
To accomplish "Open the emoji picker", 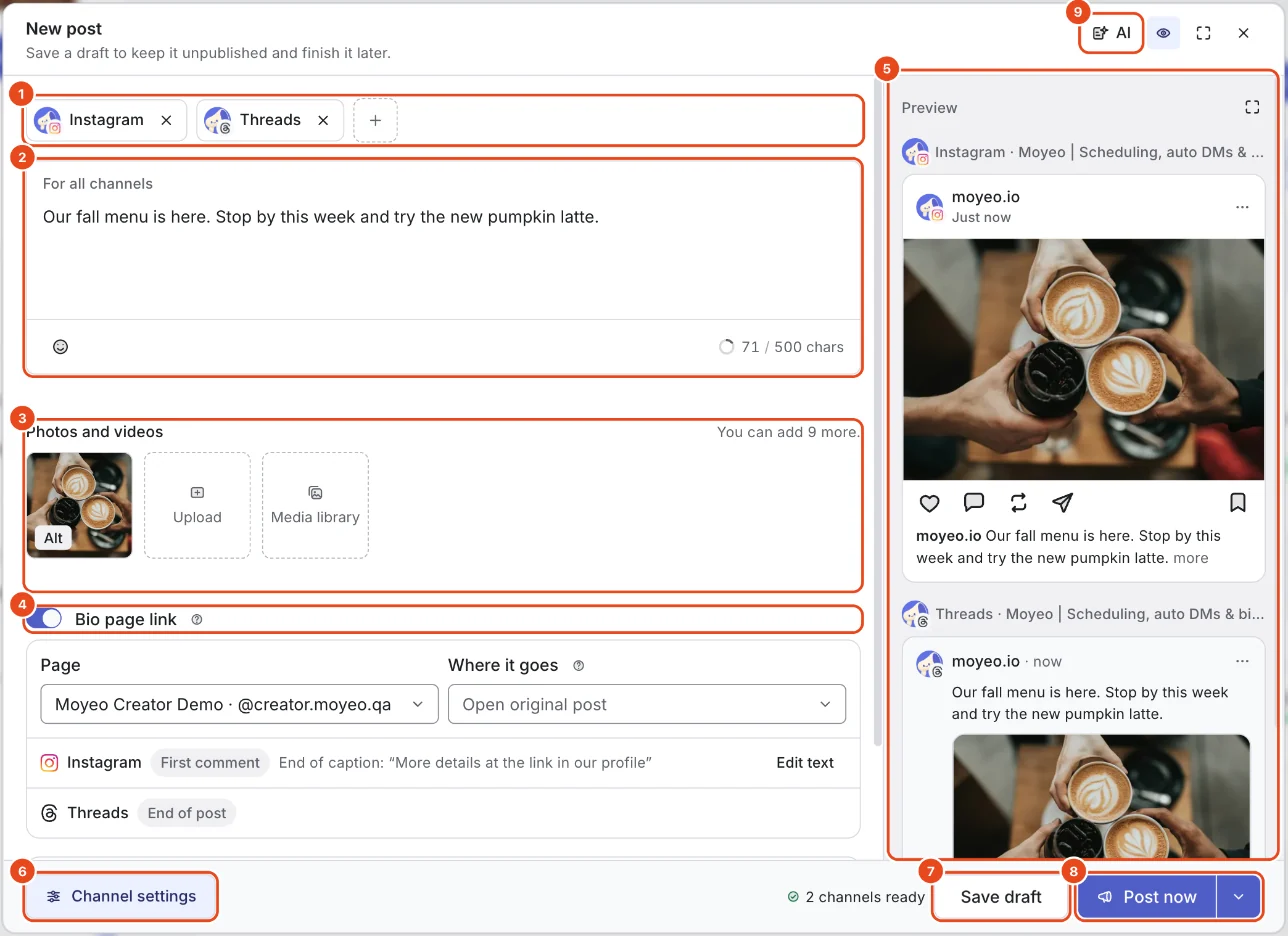I will (x=60, y=347).
